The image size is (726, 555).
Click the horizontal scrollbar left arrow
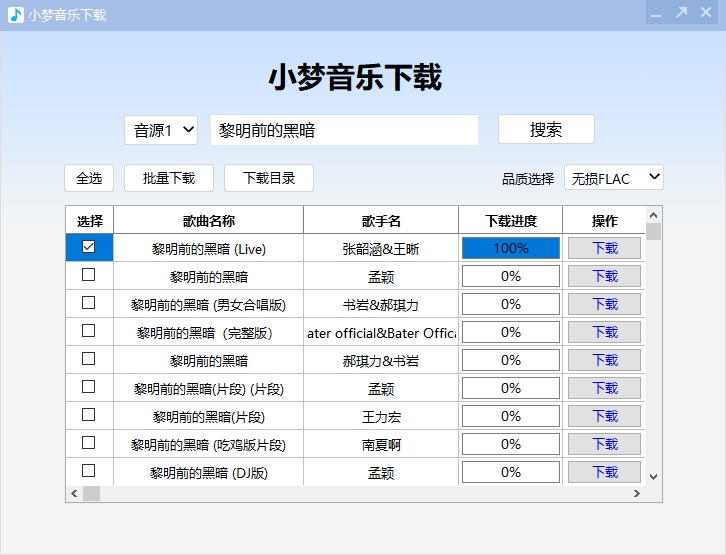74,493
